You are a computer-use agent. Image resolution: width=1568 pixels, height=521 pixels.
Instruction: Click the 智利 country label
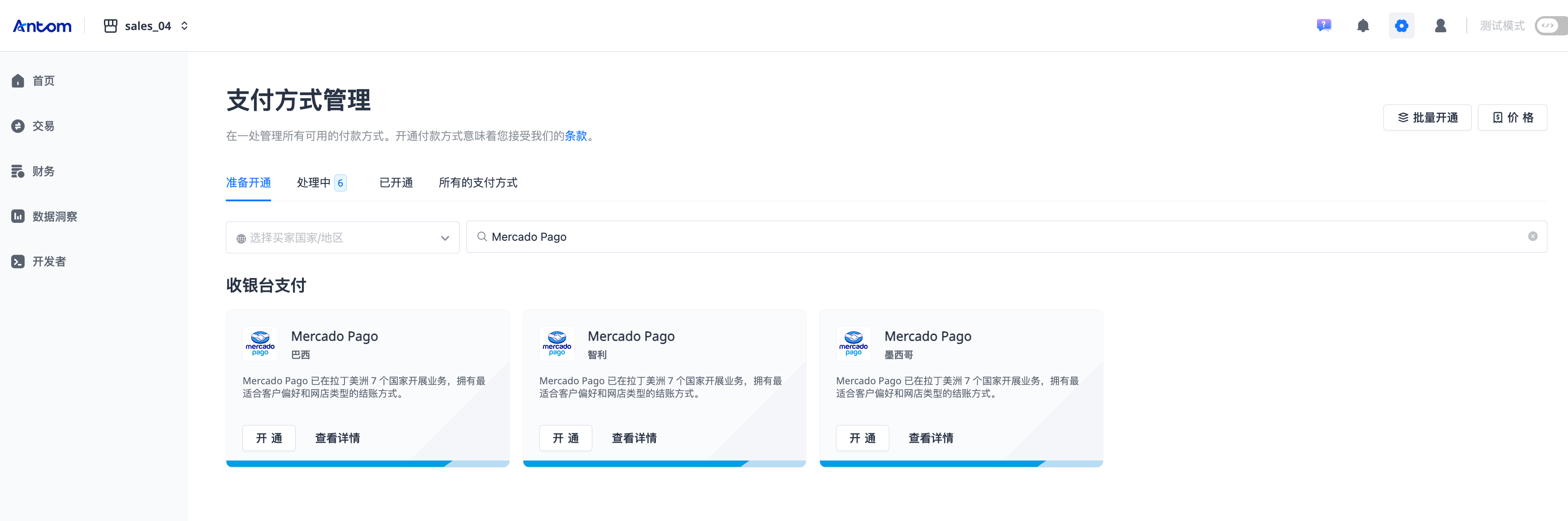597,355
